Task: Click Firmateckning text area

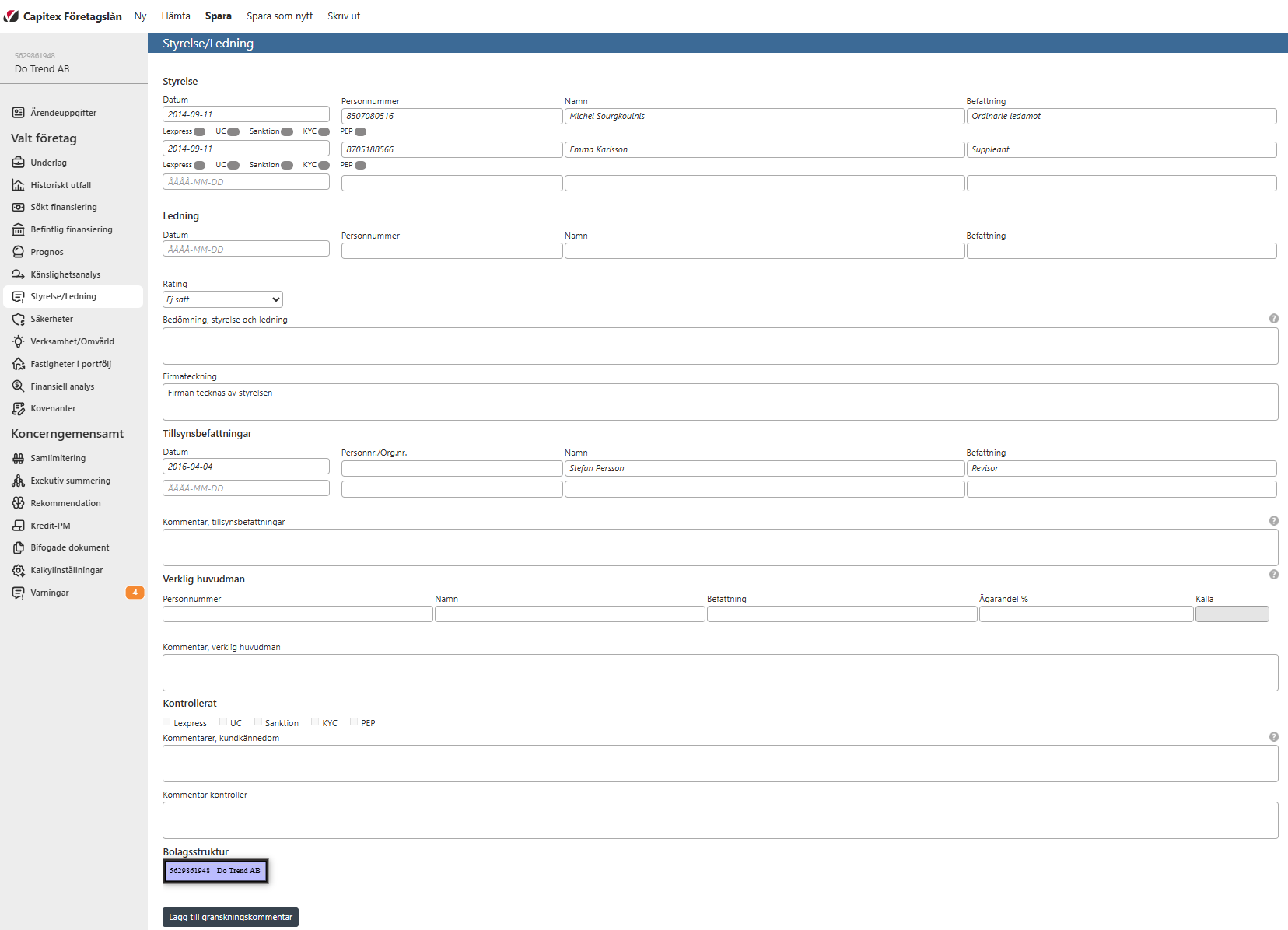Action: tap(720, 402)
